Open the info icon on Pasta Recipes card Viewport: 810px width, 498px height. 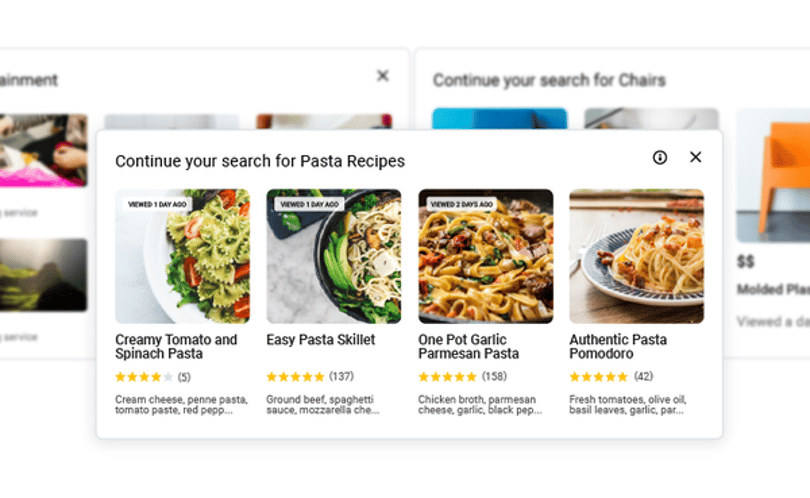pos(660,157)
